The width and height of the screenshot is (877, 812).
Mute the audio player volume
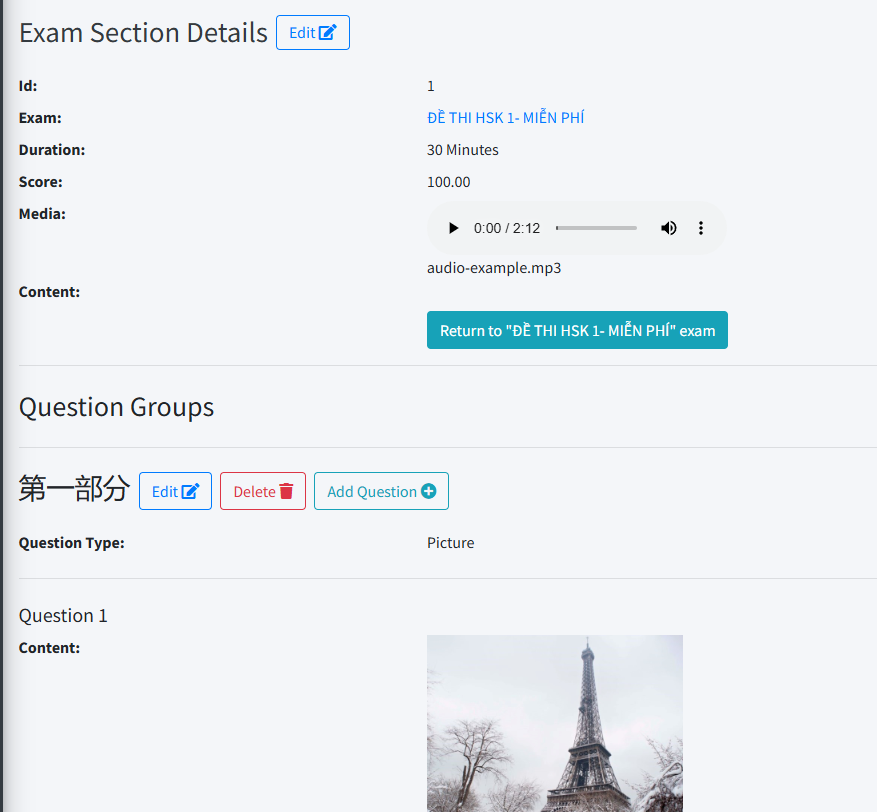point(668,228)
